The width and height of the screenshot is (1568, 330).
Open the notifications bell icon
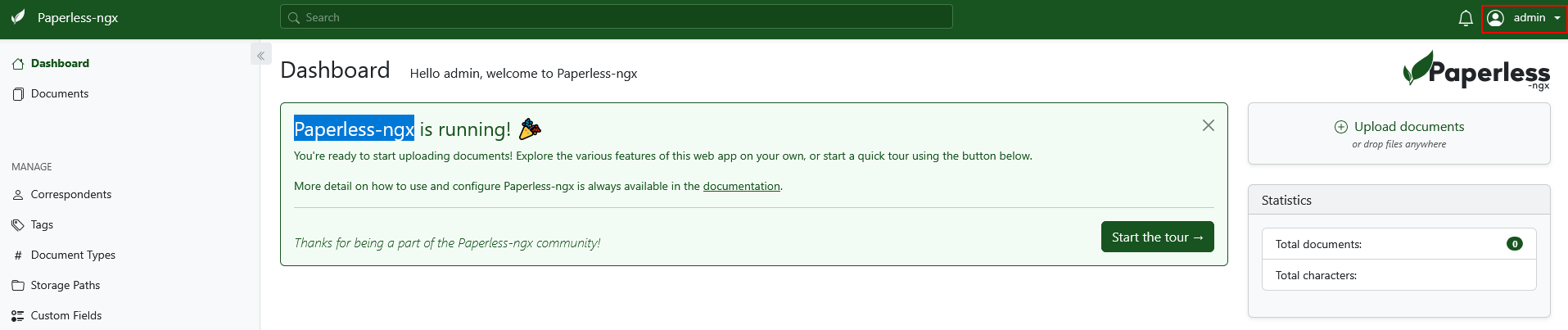tap(1466, 18)
